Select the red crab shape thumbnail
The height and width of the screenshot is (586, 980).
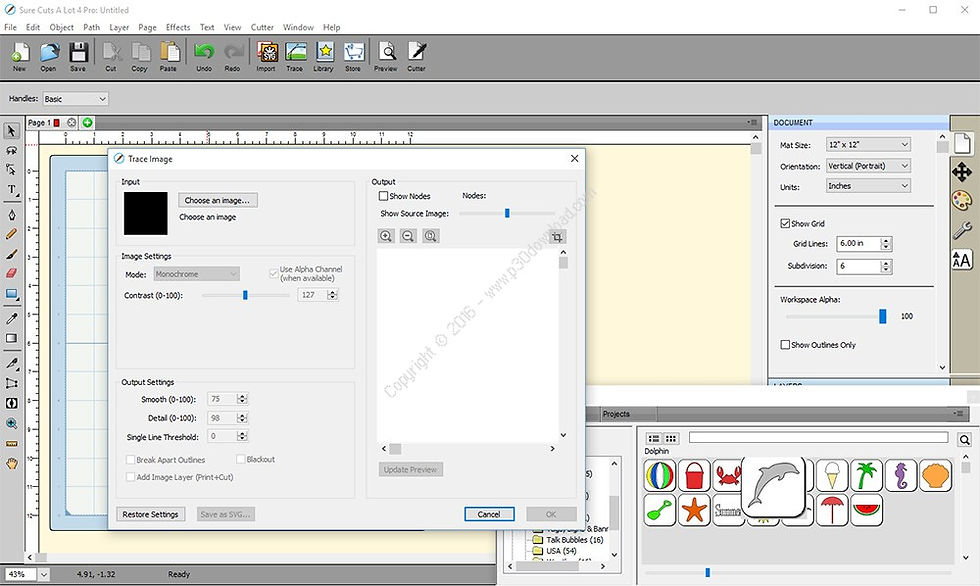(x=728, y=476)
